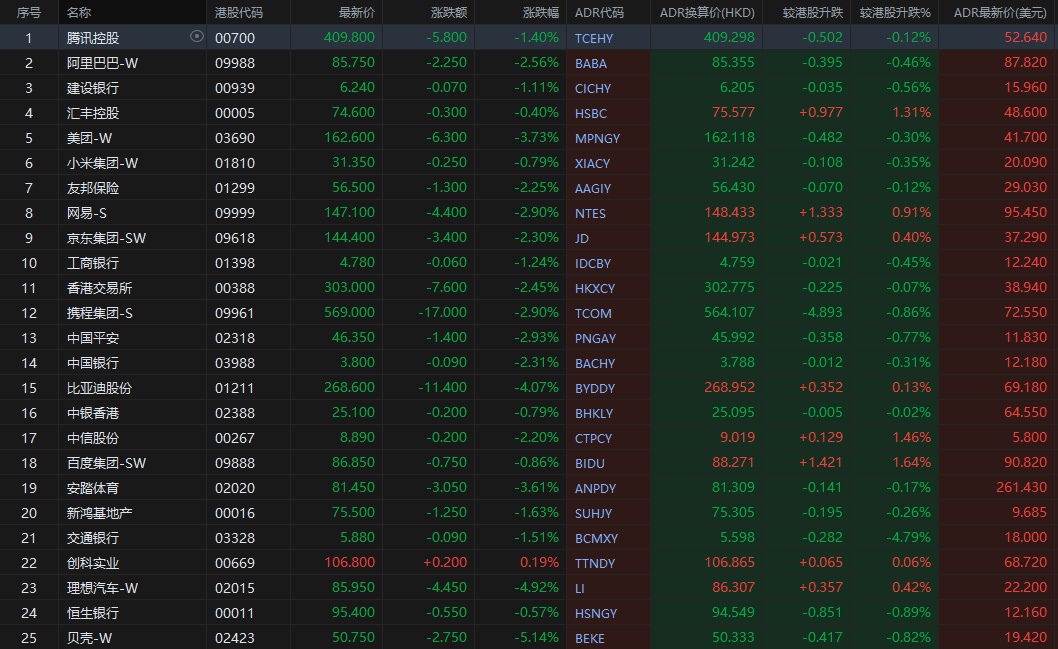Click 携程集团-S change amount -17.000
This screenshot has width=1058, height=649.
coord(442,312)
